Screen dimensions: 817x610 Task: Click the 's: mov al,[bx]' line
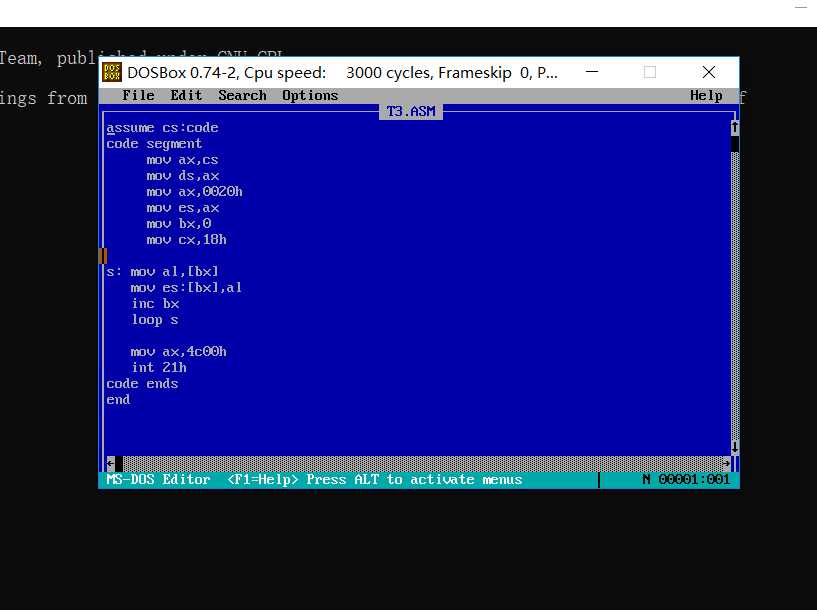(162, 272)
